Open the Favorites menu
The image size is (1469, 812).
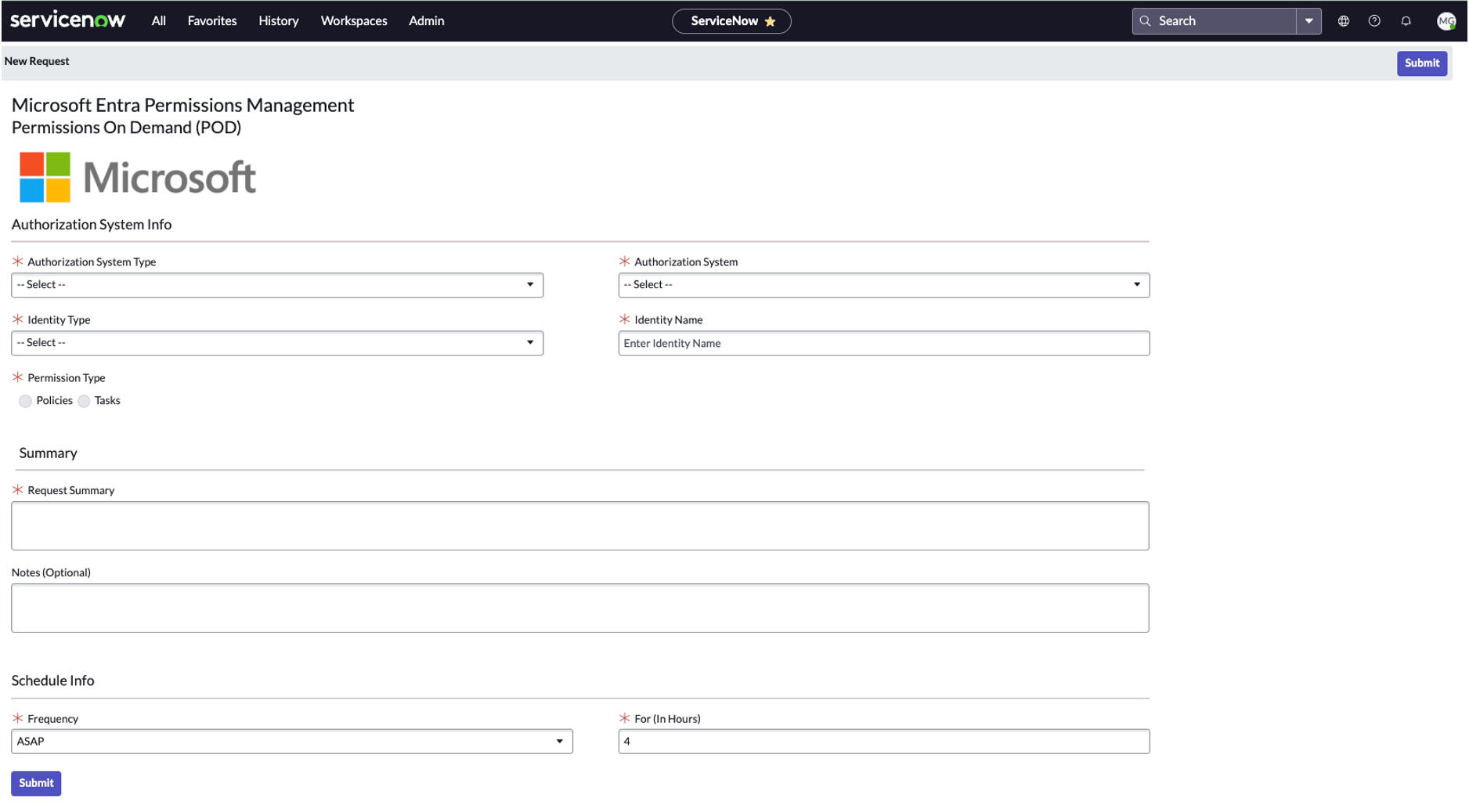click(x=211, y=21)
